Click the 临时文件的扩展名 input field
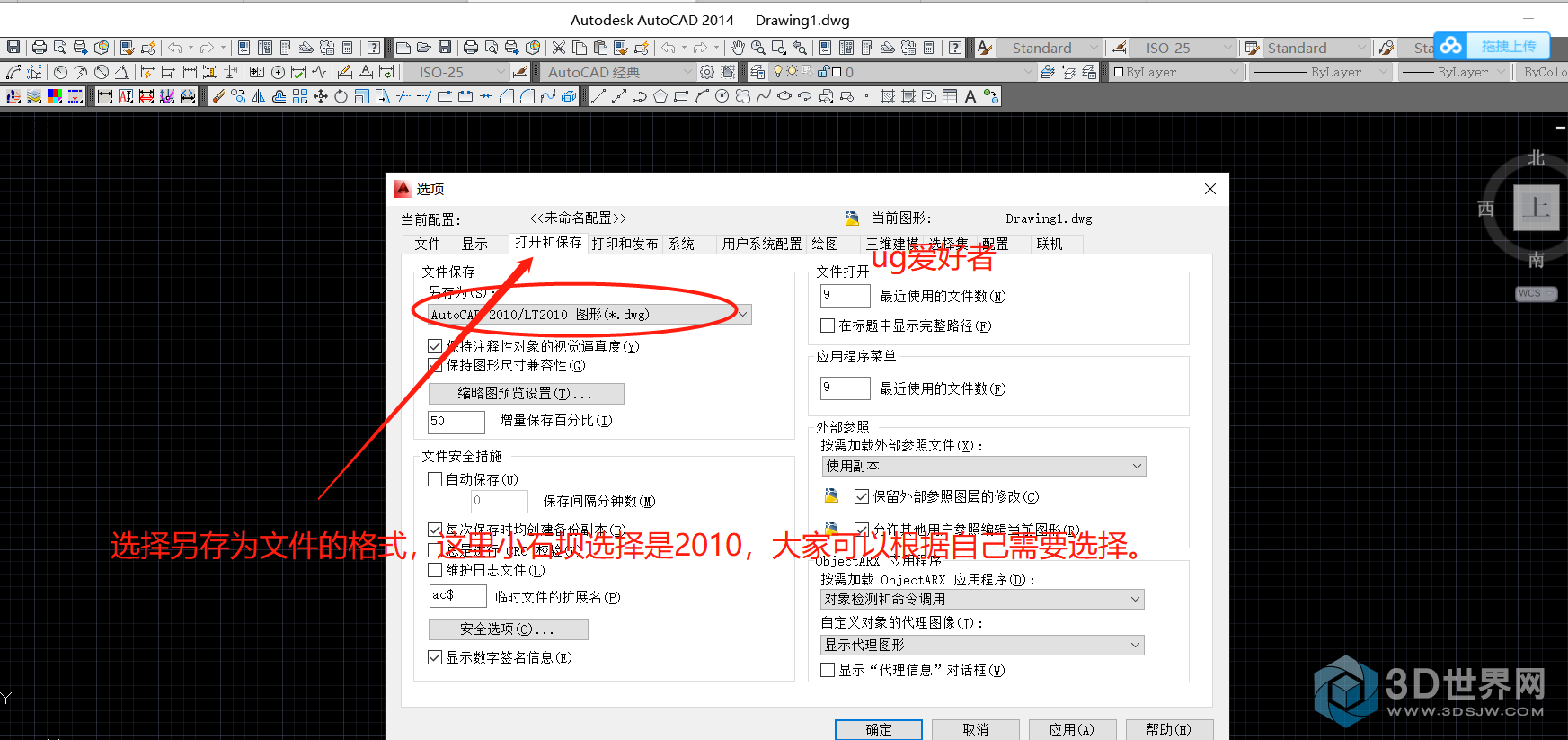 coord(457,595)
